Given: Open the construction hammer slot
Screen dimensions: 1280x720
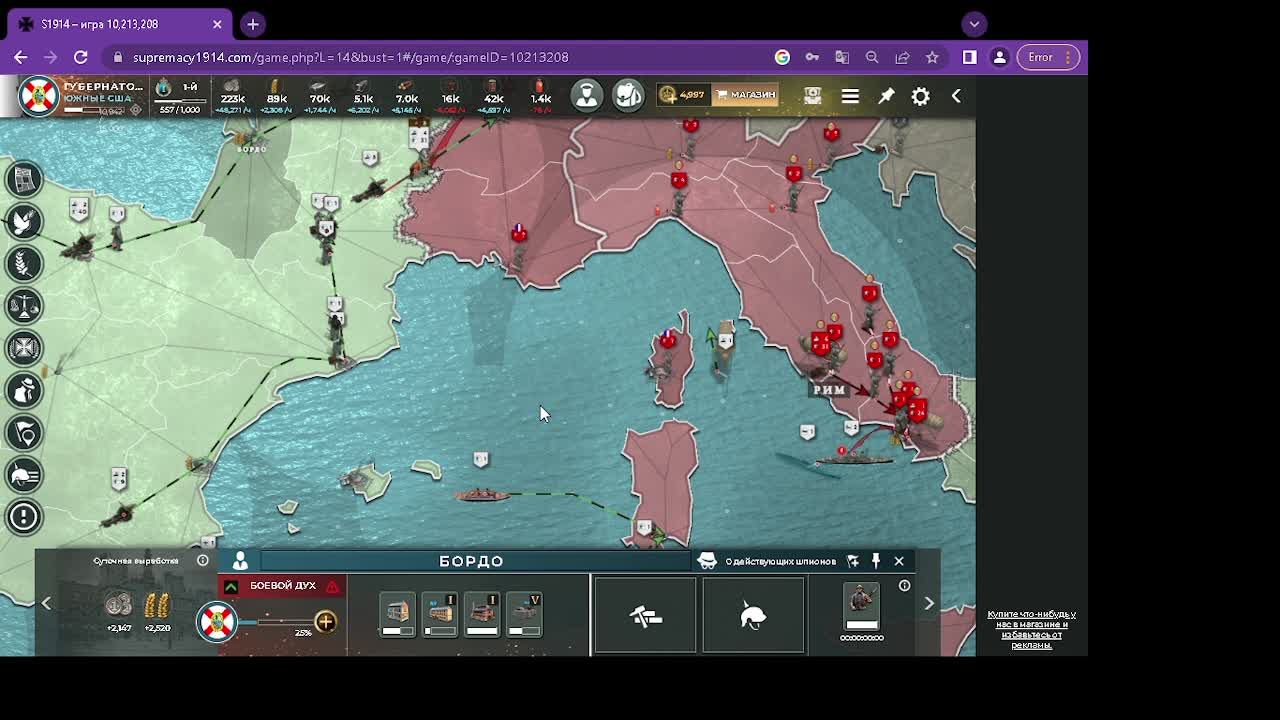Looking at the screenshot, I should [645, 616].
